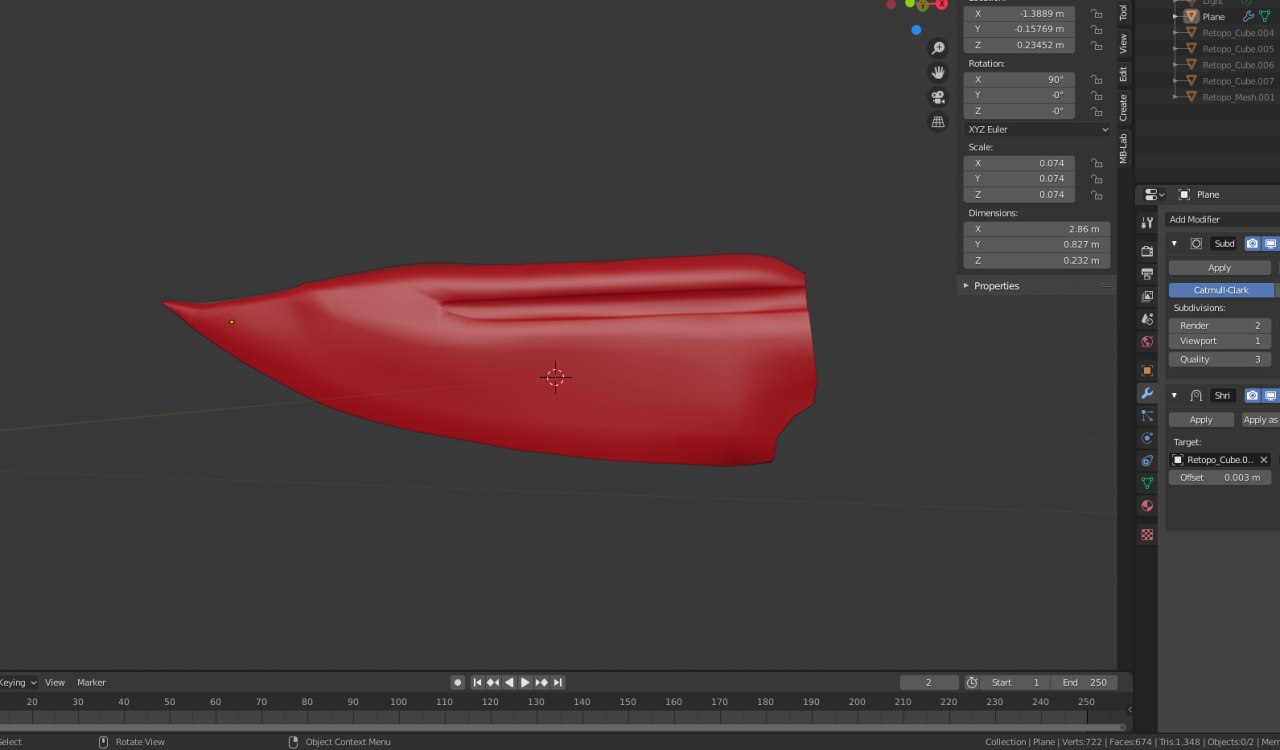Collapse the Shrinkwrap modifier panel

[1174, 396]
